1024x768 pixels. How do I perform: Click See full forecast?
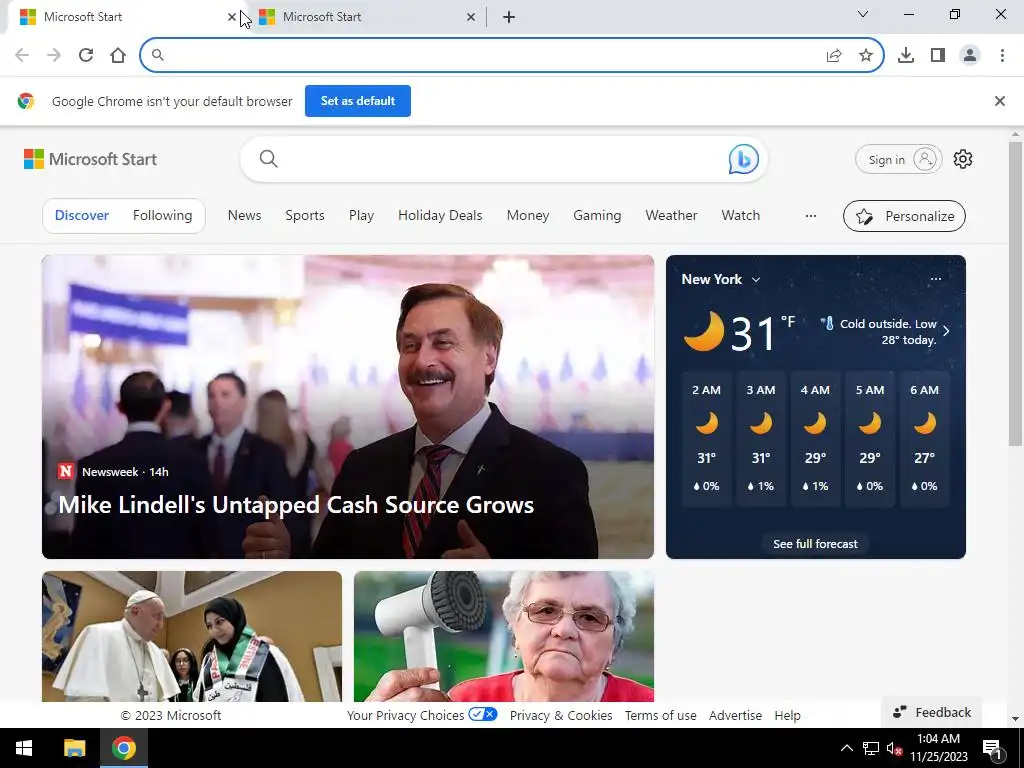816,544
